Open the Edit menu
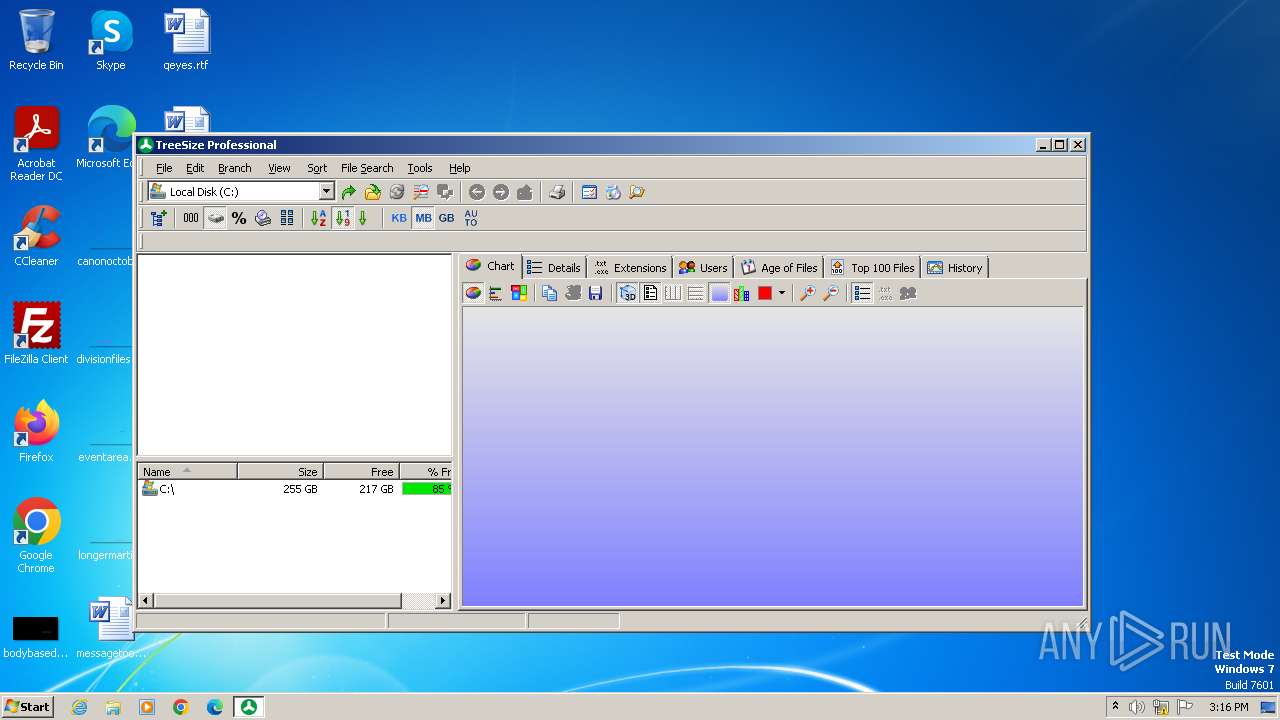1280x720 pixels. coord(195,168)
